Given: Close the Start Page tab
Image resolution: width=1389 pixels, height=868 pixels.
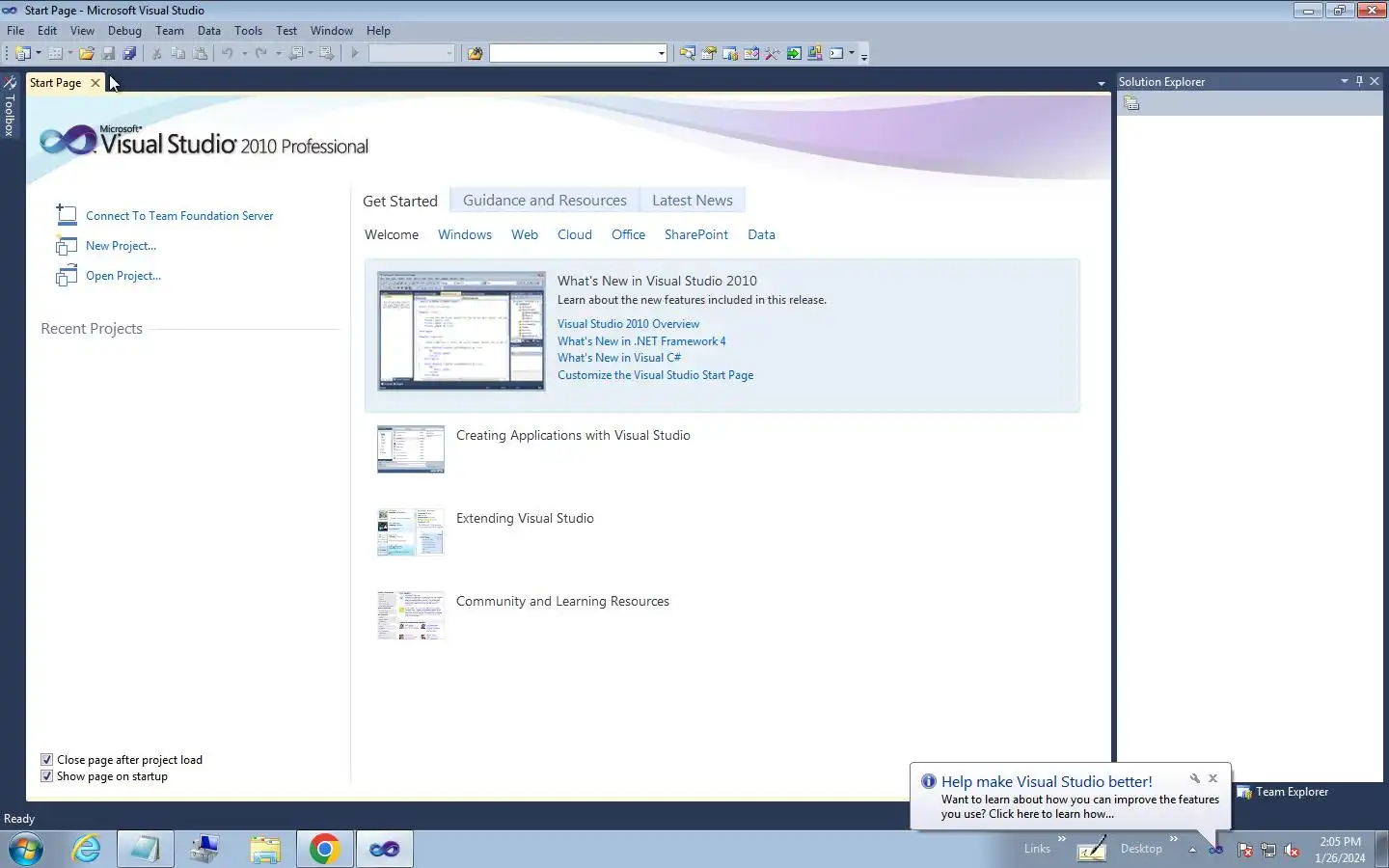Looking at the screenshot, I should tap(95, 83).
